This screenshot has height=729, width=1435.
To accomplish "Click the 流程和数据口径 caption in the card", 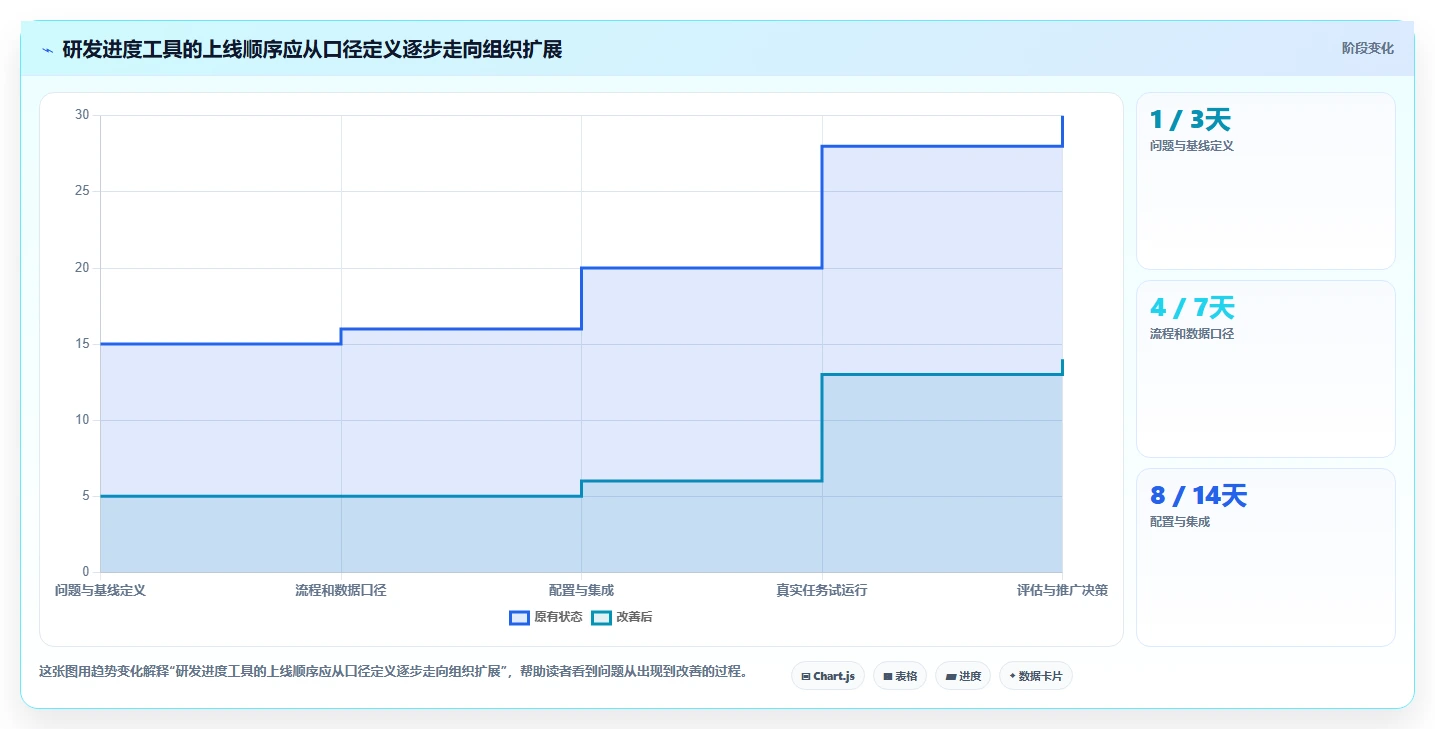I will click(x=1192, y=334).
